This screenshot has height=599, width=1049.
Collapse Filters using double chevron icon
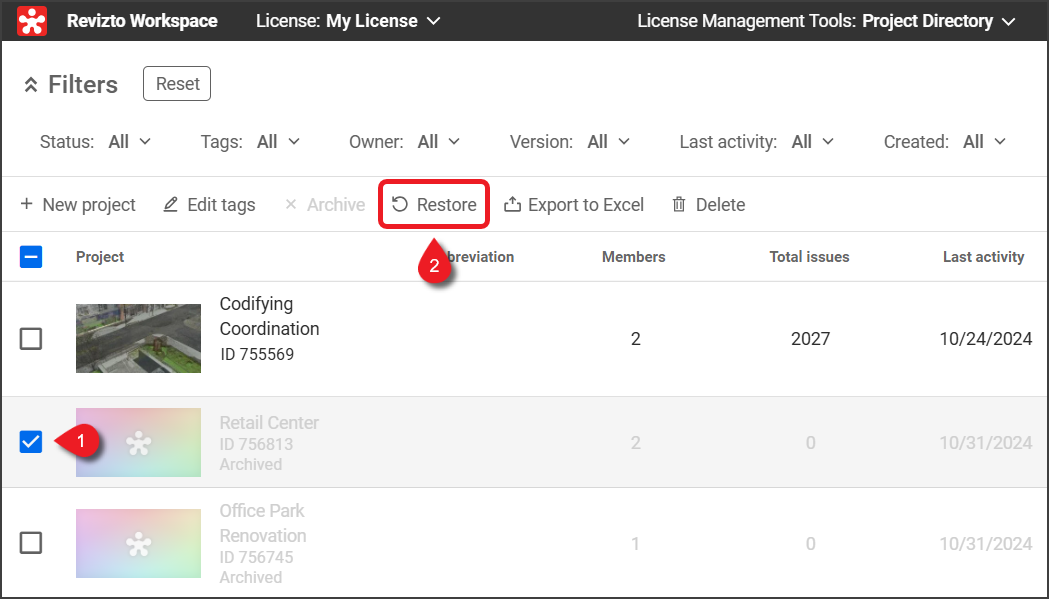(31, 85)
